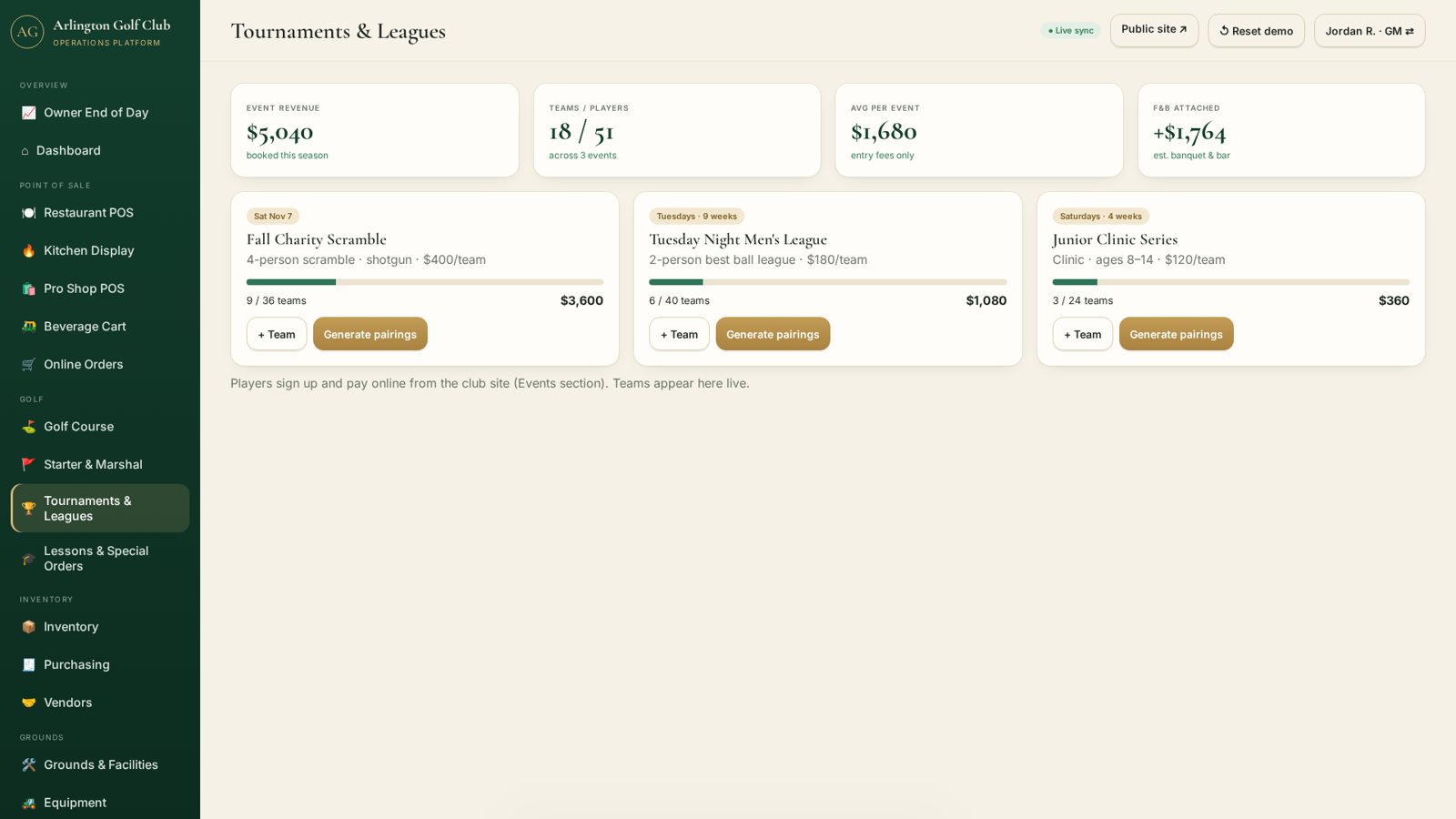Click the Owner End of Day chart icon
The width and height of the screenshot is (1456, 819).
pos(28,113)
